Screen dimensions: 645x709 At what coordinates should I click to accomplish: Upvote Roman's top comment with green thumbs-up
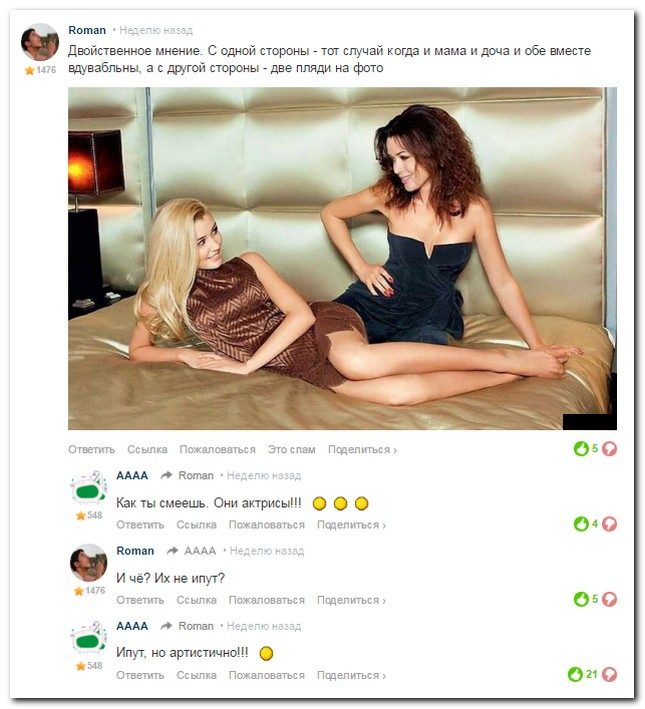tap(581, 449)
